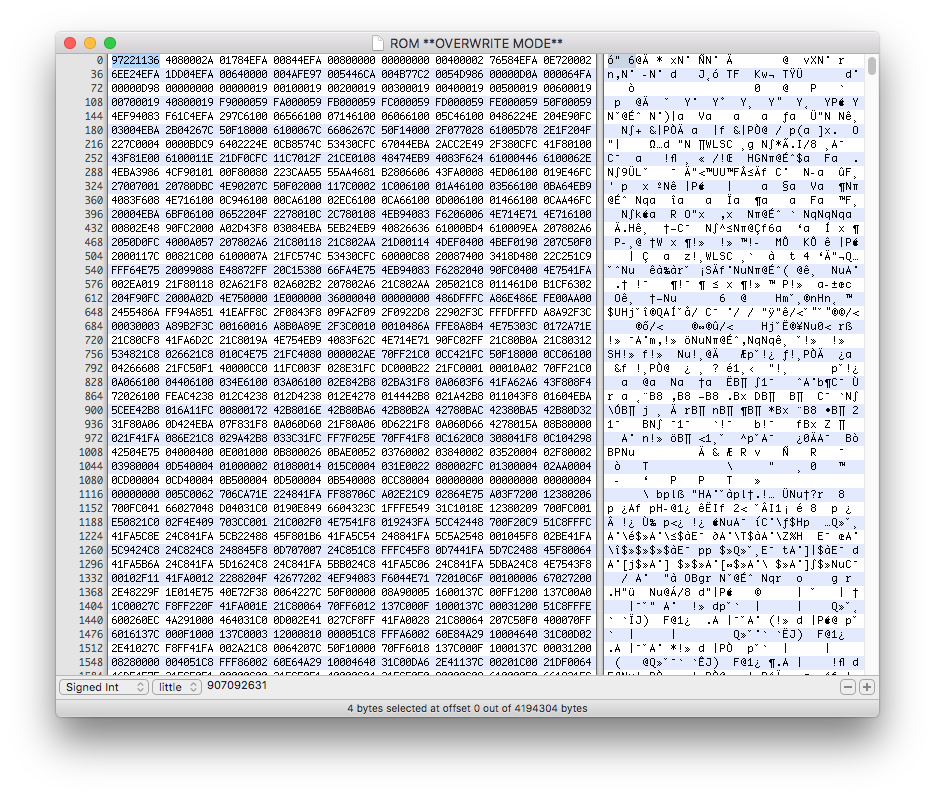935x797 pixels.
Task: Select hex word FFF64E75
Action: (135, 270)
